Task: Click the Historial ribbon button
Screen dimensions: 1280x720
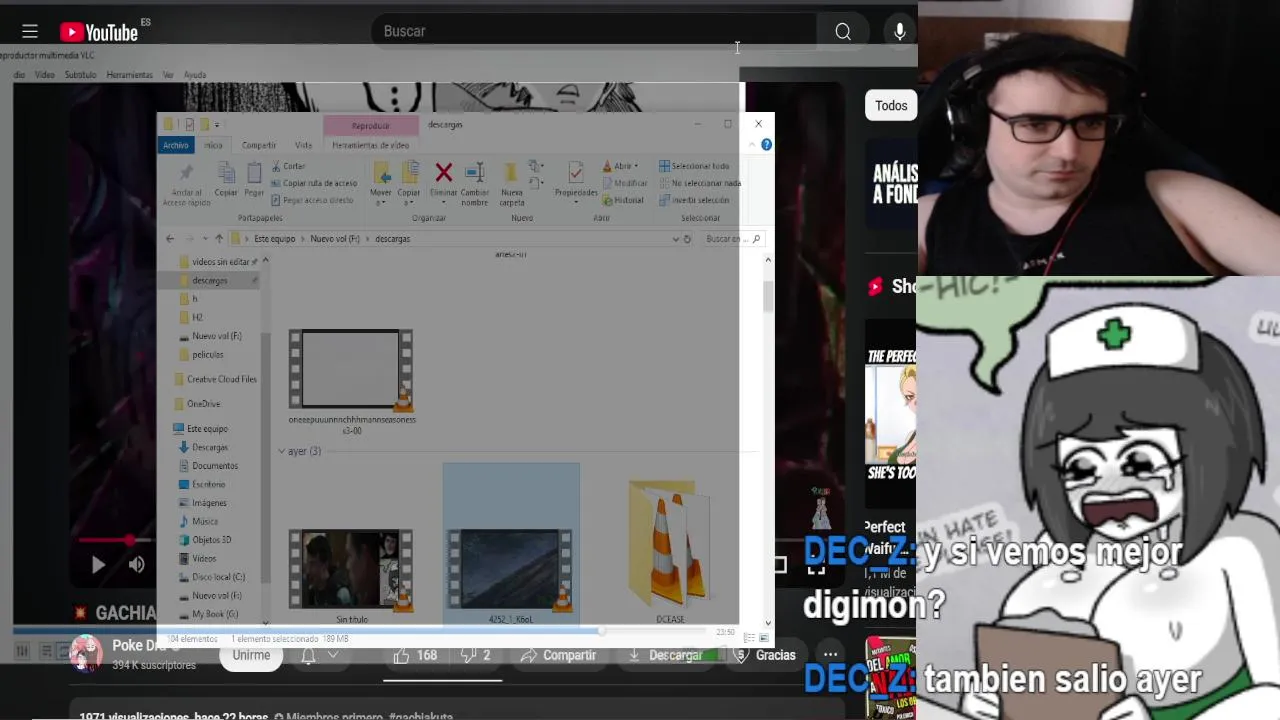Action: pyautogui.click(x=623, y=200)
